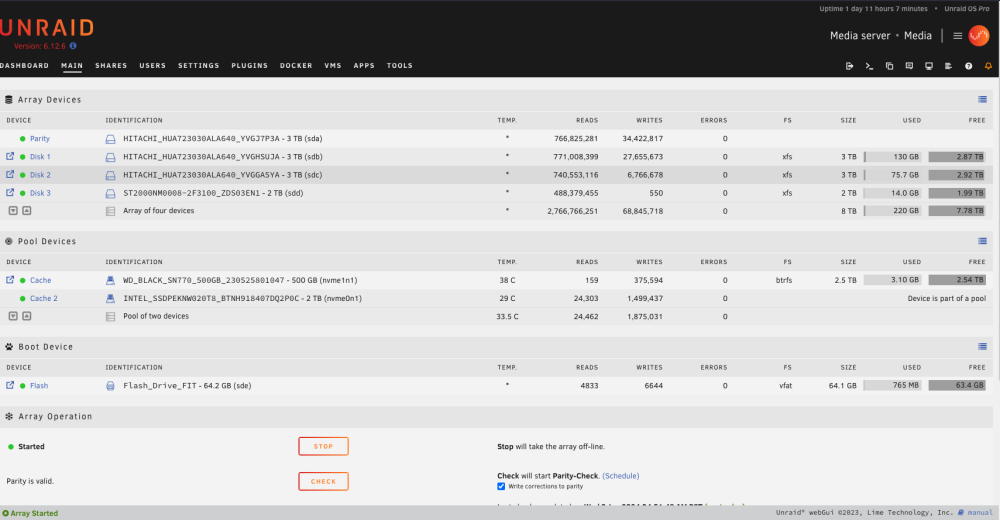Click the copy windows icon in top toolbar
This screenshot has height=520, width=1000.
[x=890, y=66]
